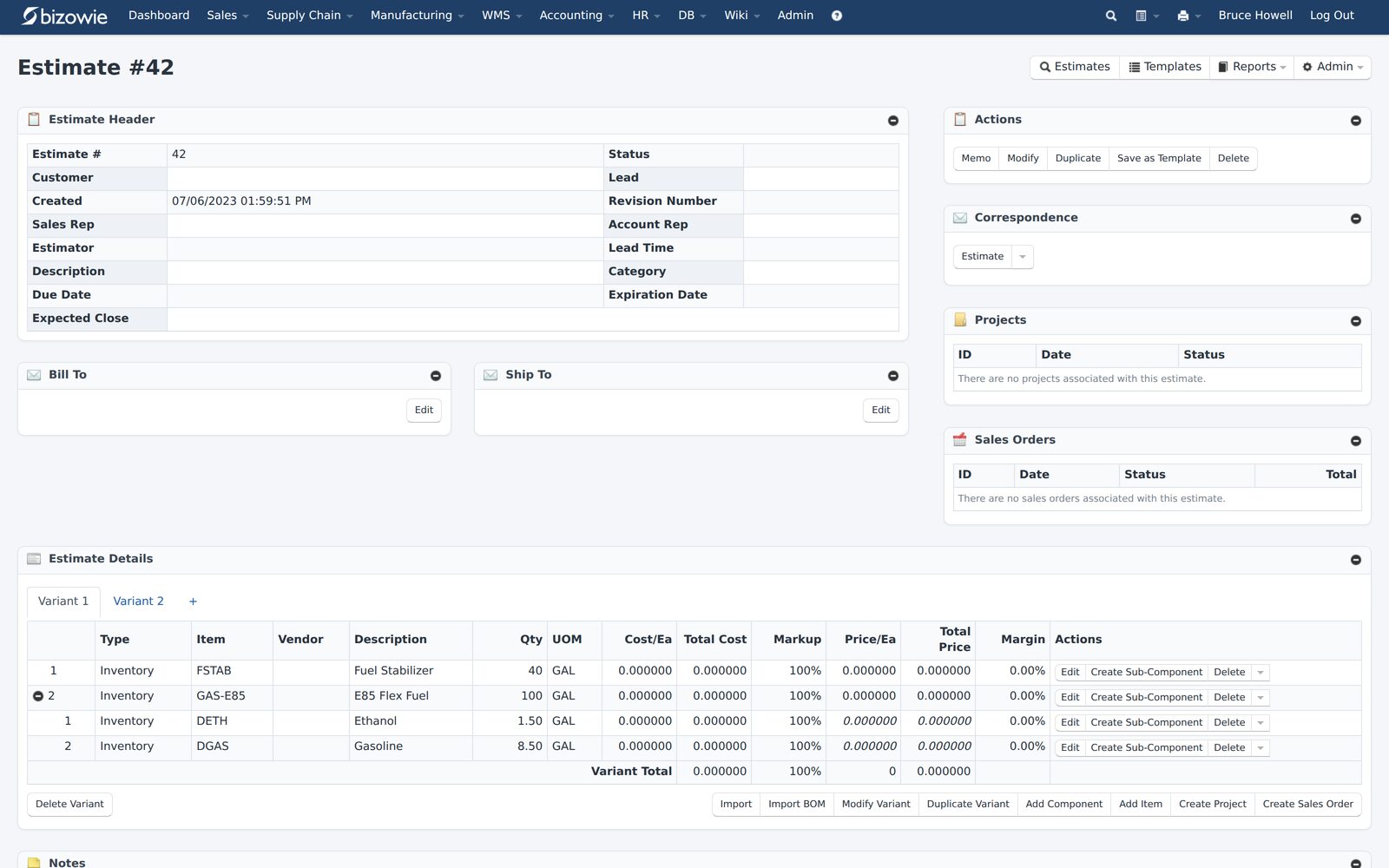This screenshot has width=1389, height=868.
Task: Open the Accounting menu
Action: pyautogui.click(x=576, y=16)
